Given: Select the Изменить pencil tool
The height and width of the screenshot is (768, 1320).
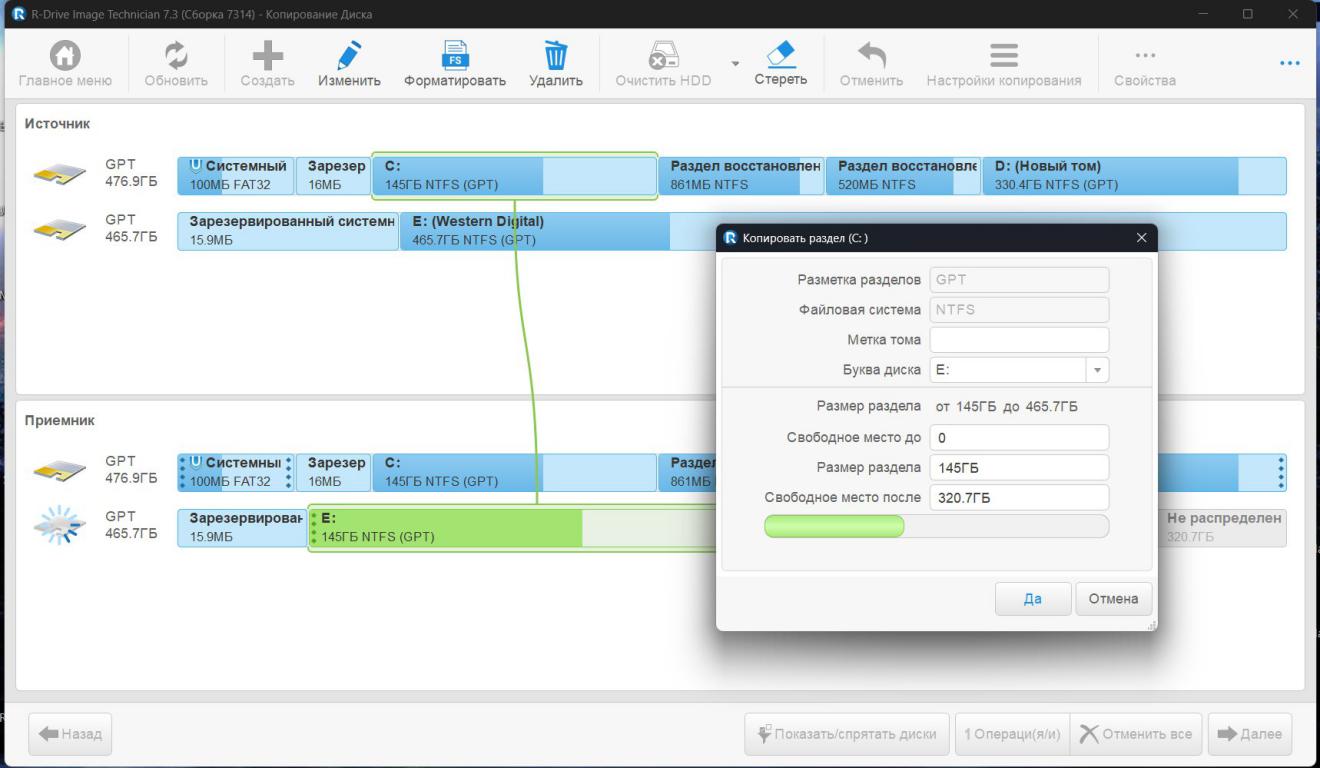Looking at the screenshot, I should pyautogui.click(x=349, y=56).
